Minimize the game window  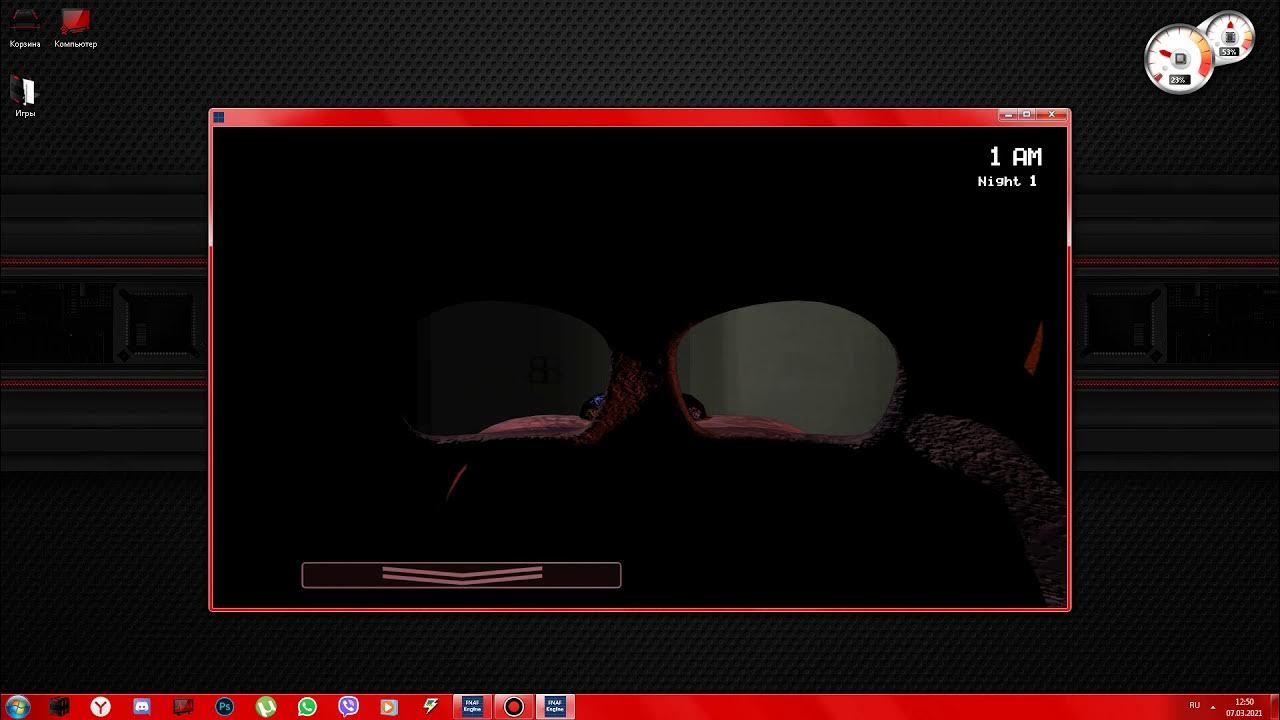[x=1008, y=115]
